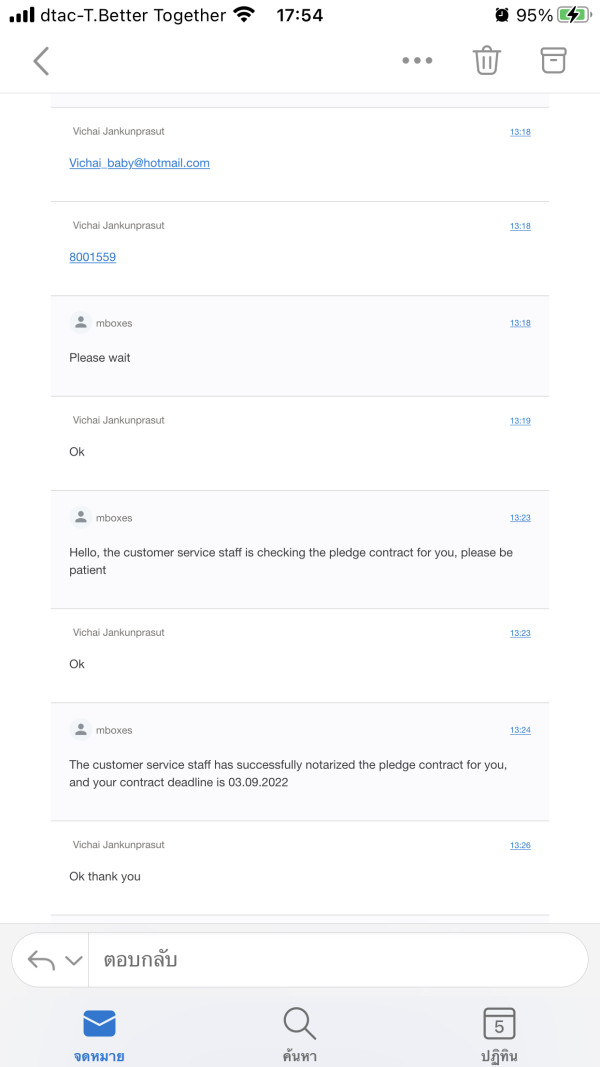Delete email with the trash icon
600x1067 pixels.
pyautogui.click(x=486, y=61)
